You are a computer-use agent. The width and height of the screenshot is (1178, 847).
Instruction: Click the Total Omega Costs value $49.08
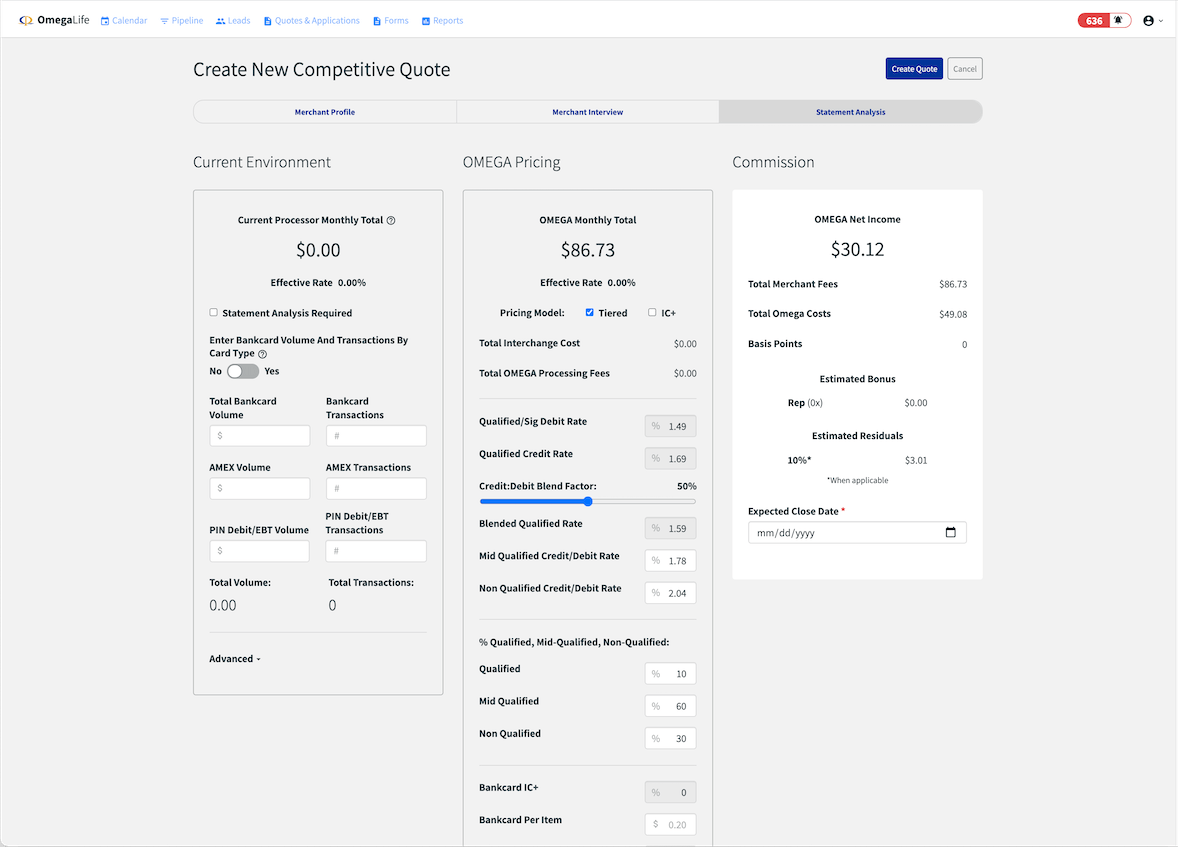coord(953,314)
